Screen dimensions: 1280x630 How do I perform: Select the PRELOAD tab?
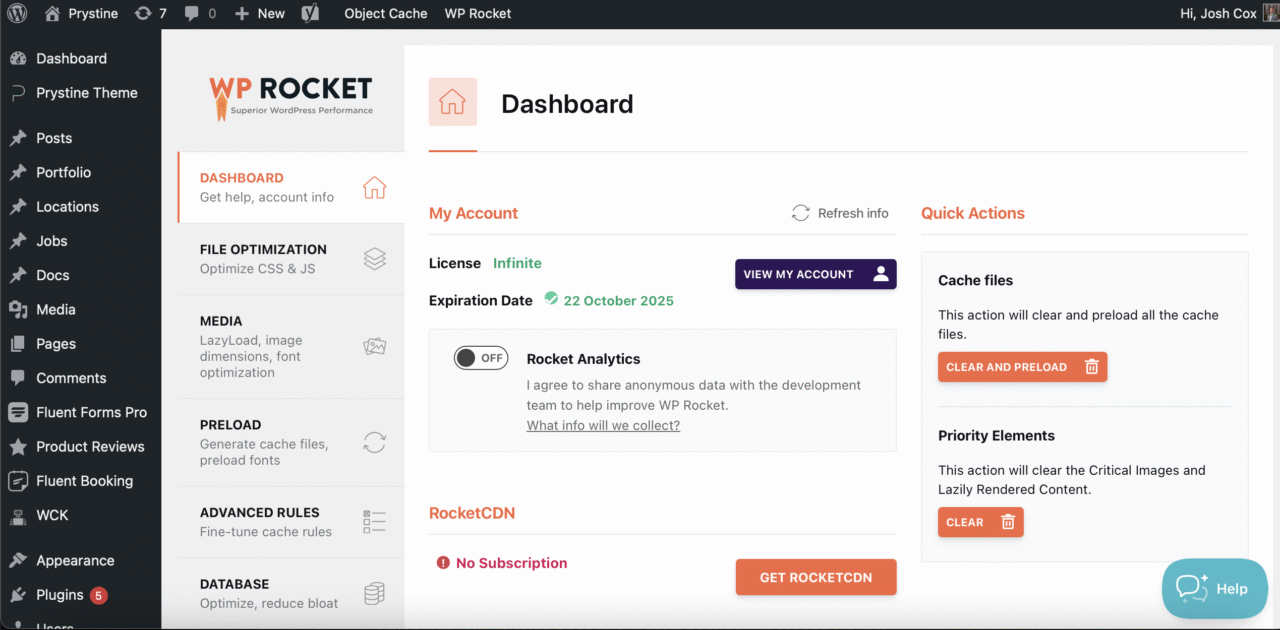tap(291, 442)
